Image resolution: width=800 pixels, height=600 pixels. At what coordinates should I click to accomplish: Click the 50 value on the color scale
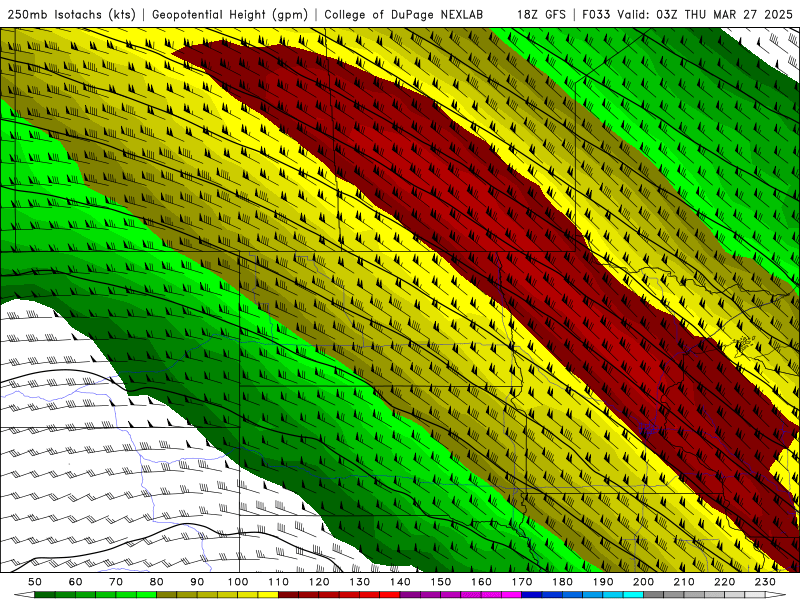(x=35, y=582)
